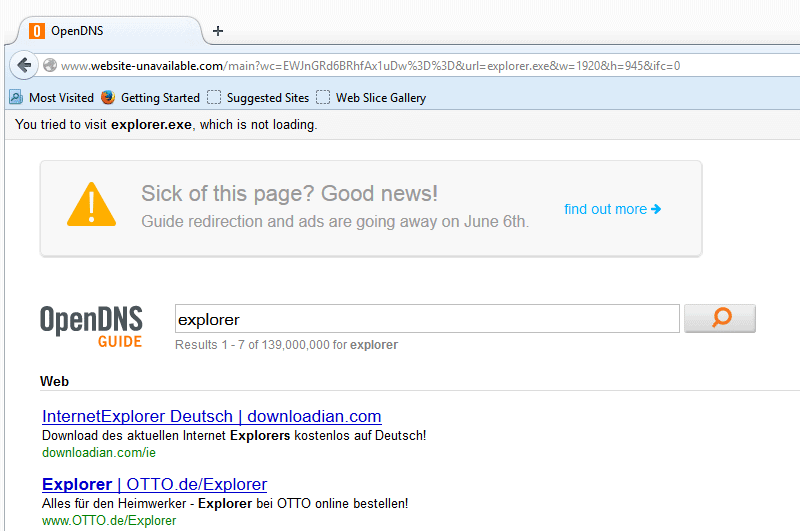
Task: Open Suggested Sites bookmark
Action: 258,97
